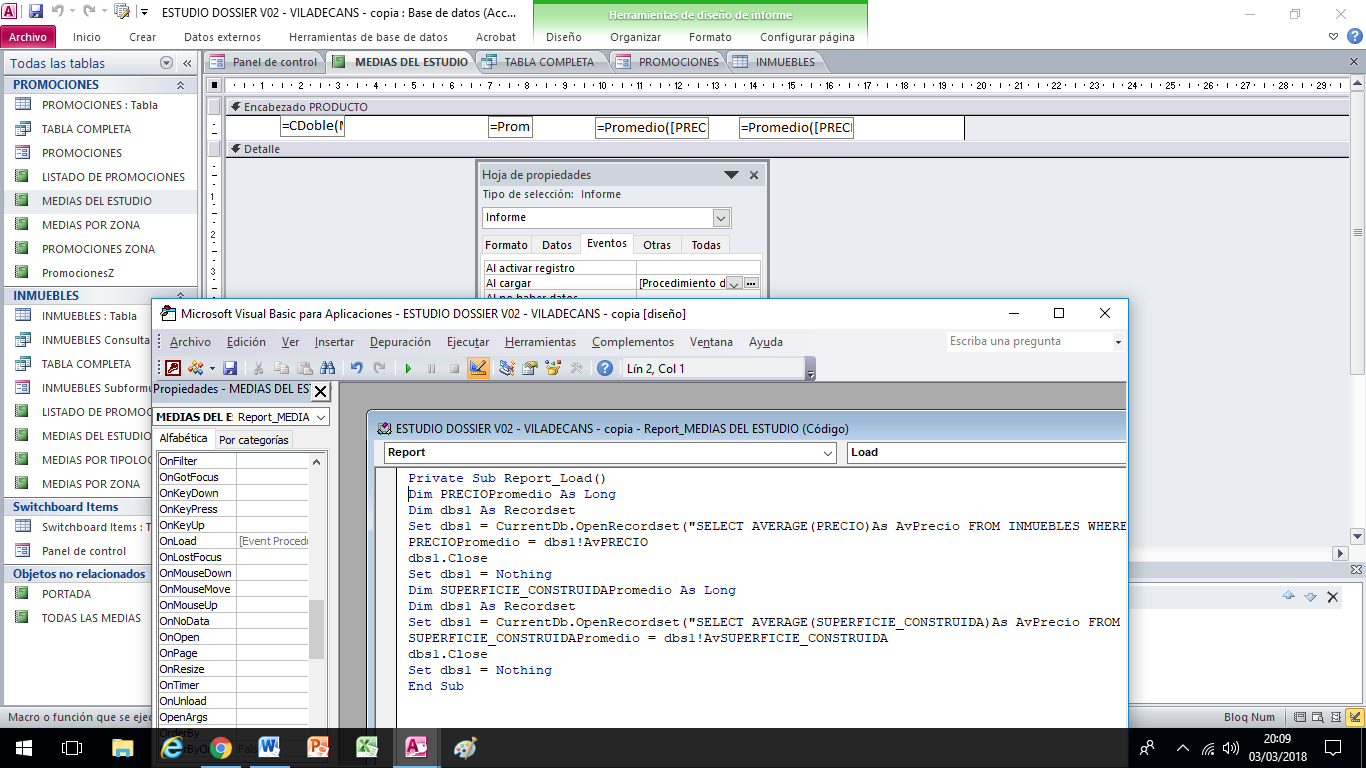Click the Insert module icon in VBA toolbar
This screenshot has height=768, width=1366.
click(x=195, y=368)
